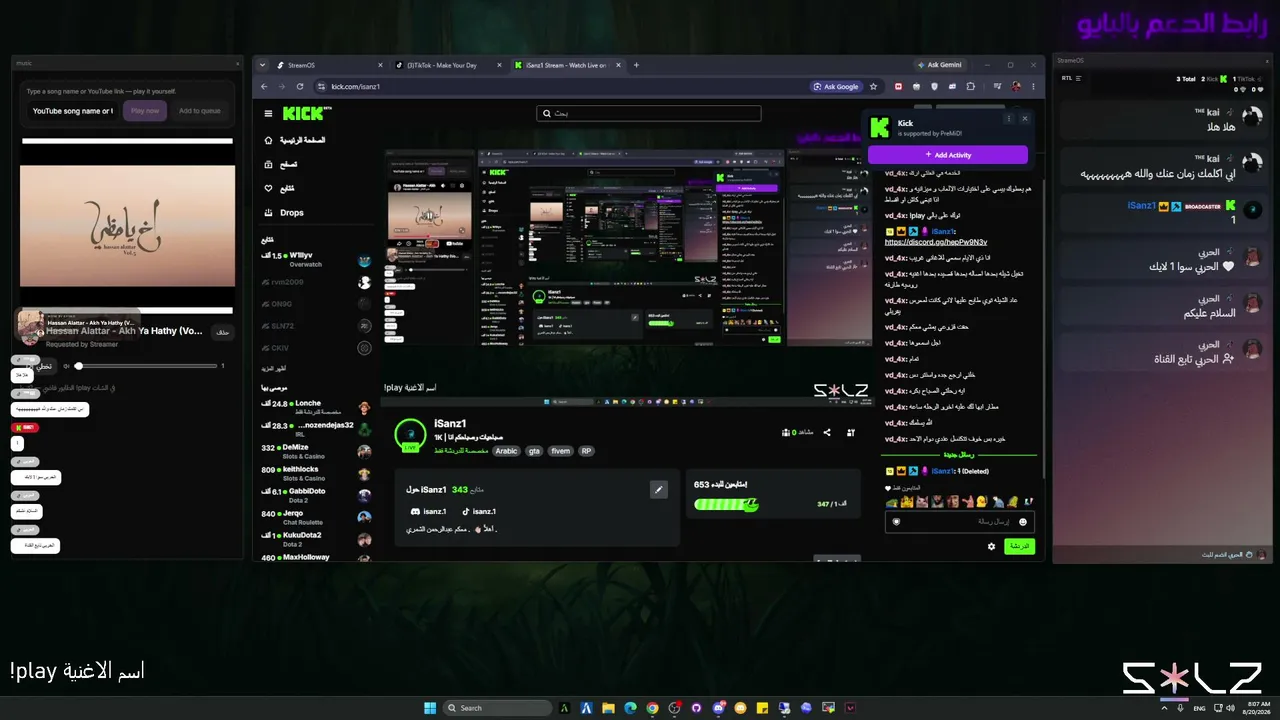Open Microsoft Edge from the taskbar

(x=631, y=708)
